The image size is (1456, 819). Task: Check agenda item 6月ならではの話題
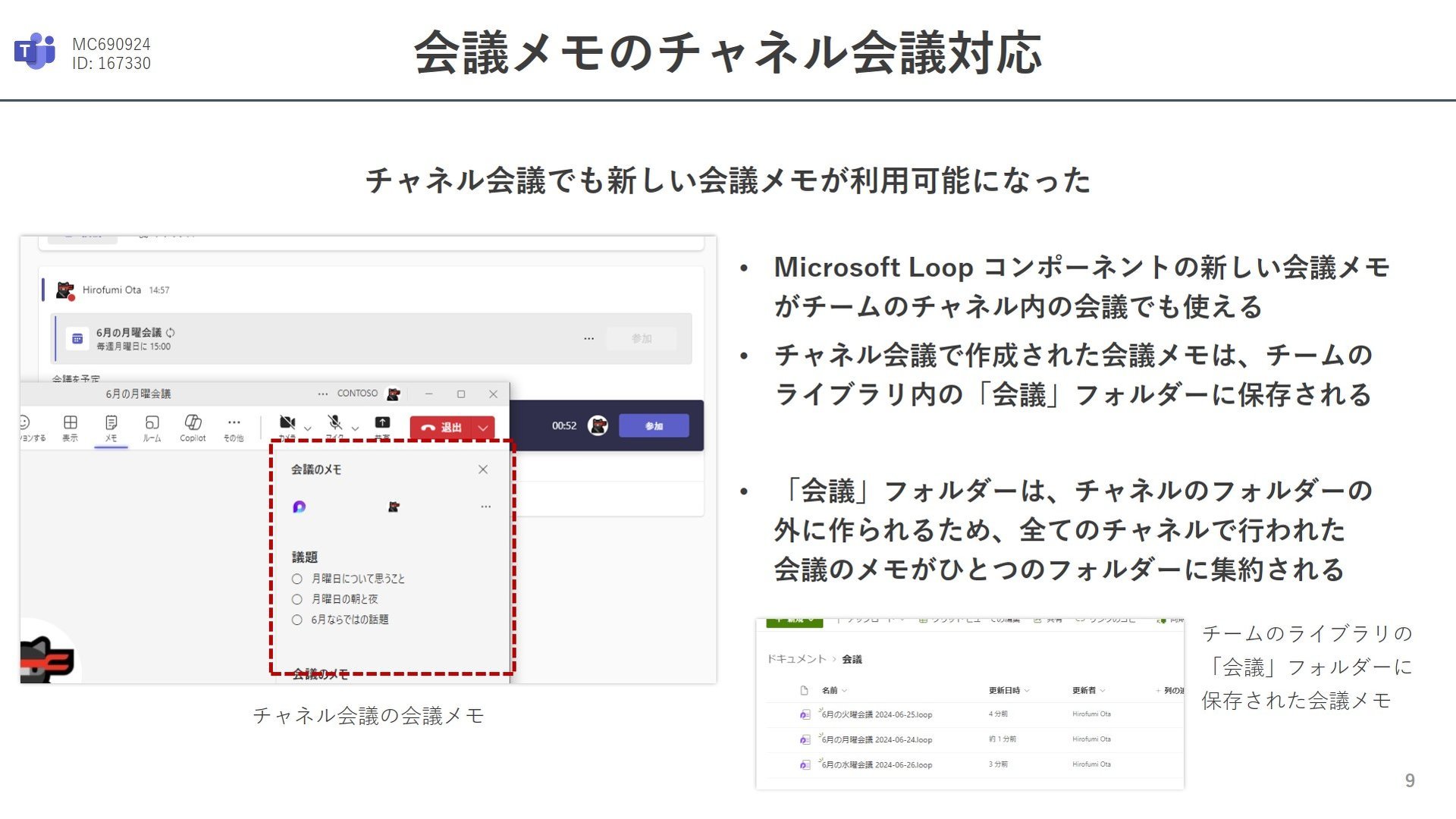coord(297,620)
